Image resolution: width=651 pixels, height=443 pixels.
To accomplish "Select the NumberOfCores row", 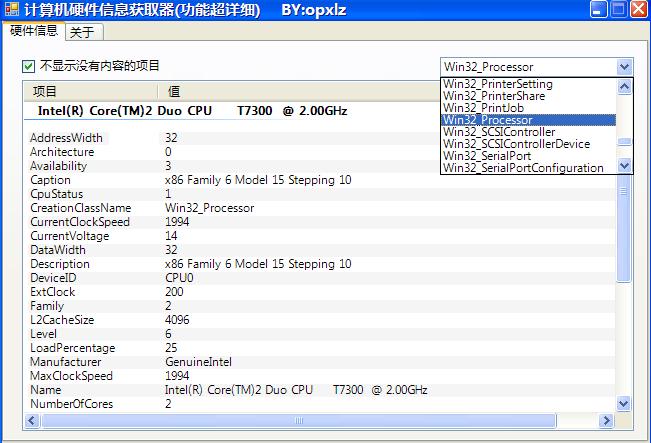I will coord(320,404).
